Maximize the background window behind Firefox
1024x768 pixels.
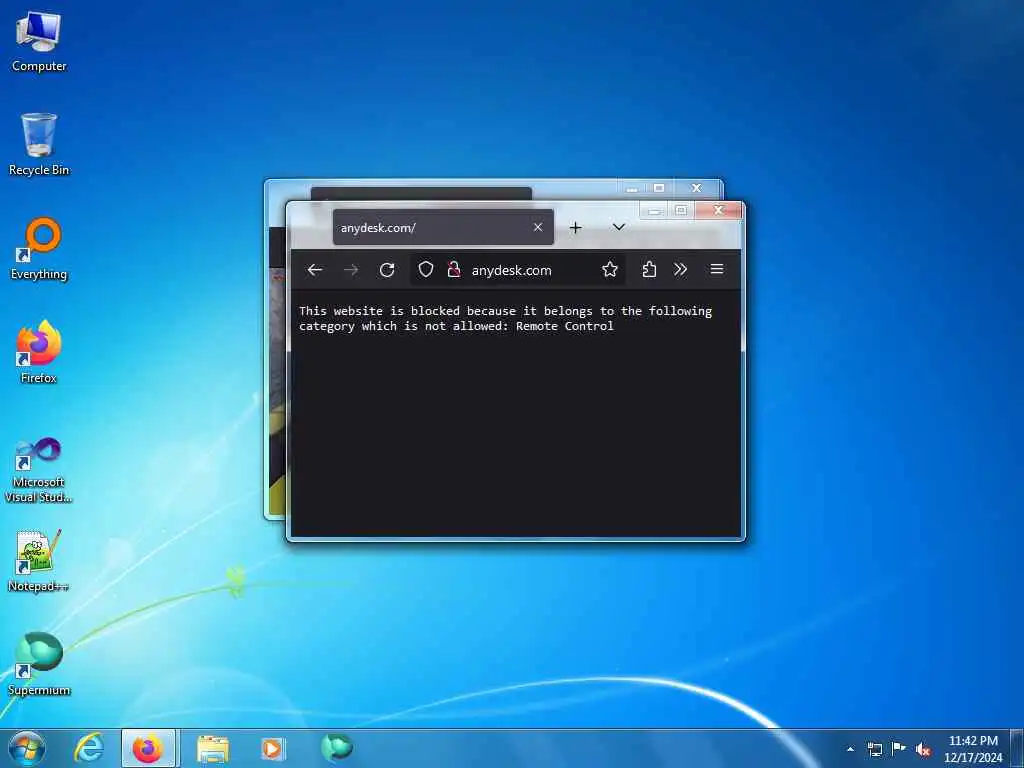(x=659, y=188)
